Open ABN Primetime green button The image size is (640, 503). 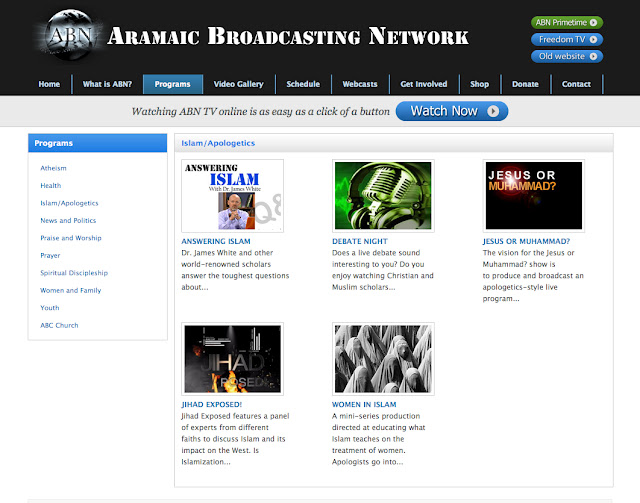567,22
